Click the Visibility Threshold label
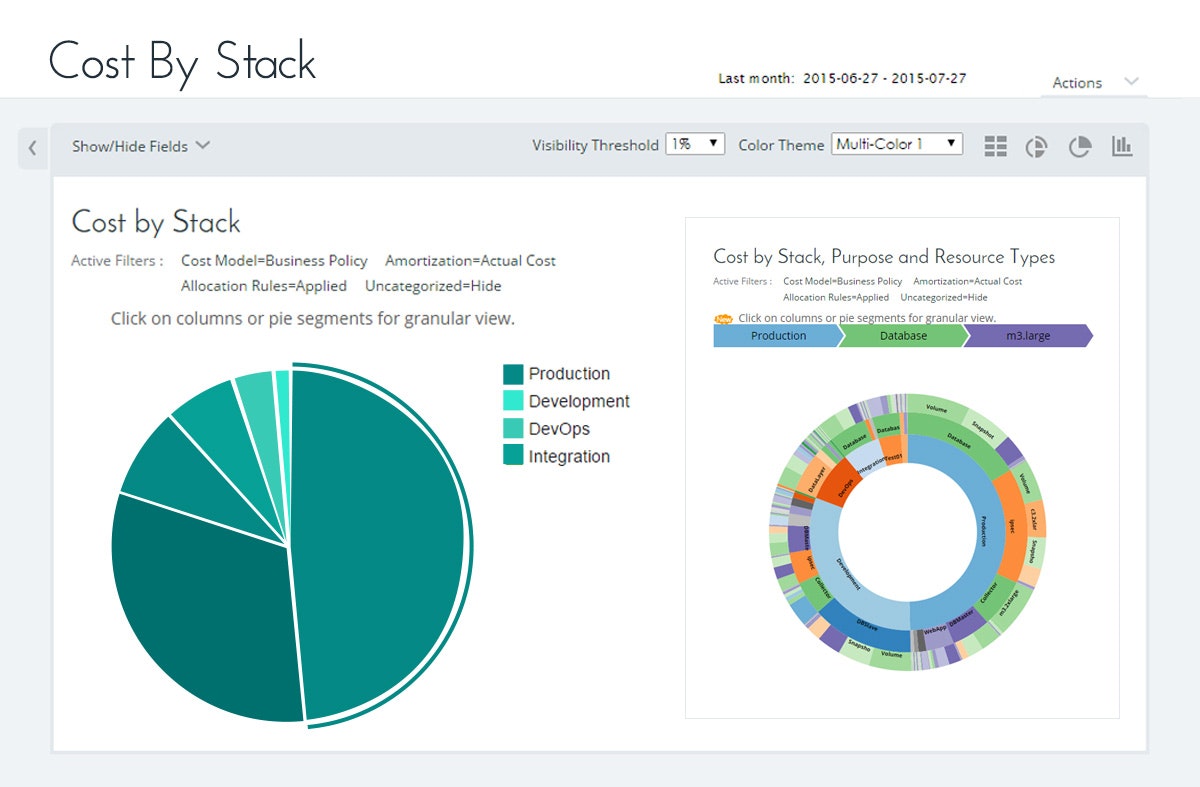This screenshot has height=787, width=1200. [595, 145]
